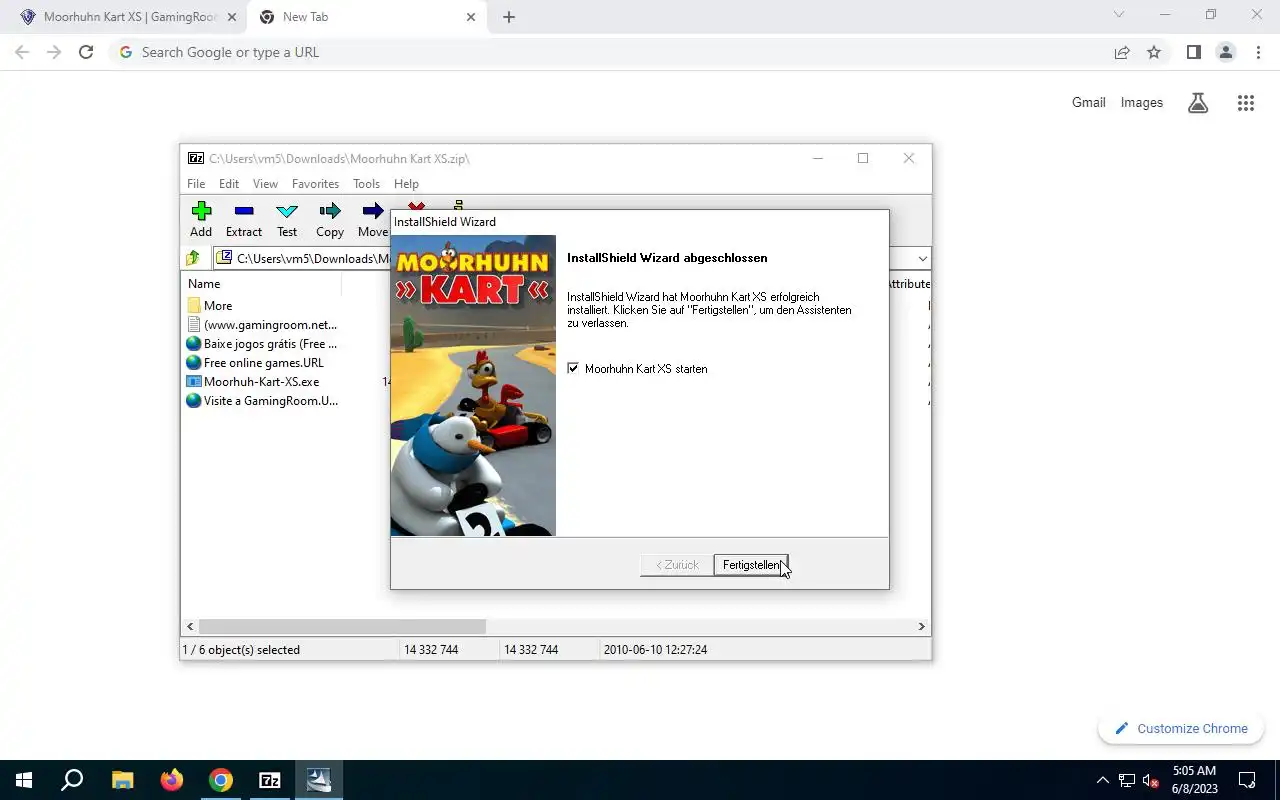
Task: Click the Fertigstellen button
Action: (751, 565)
